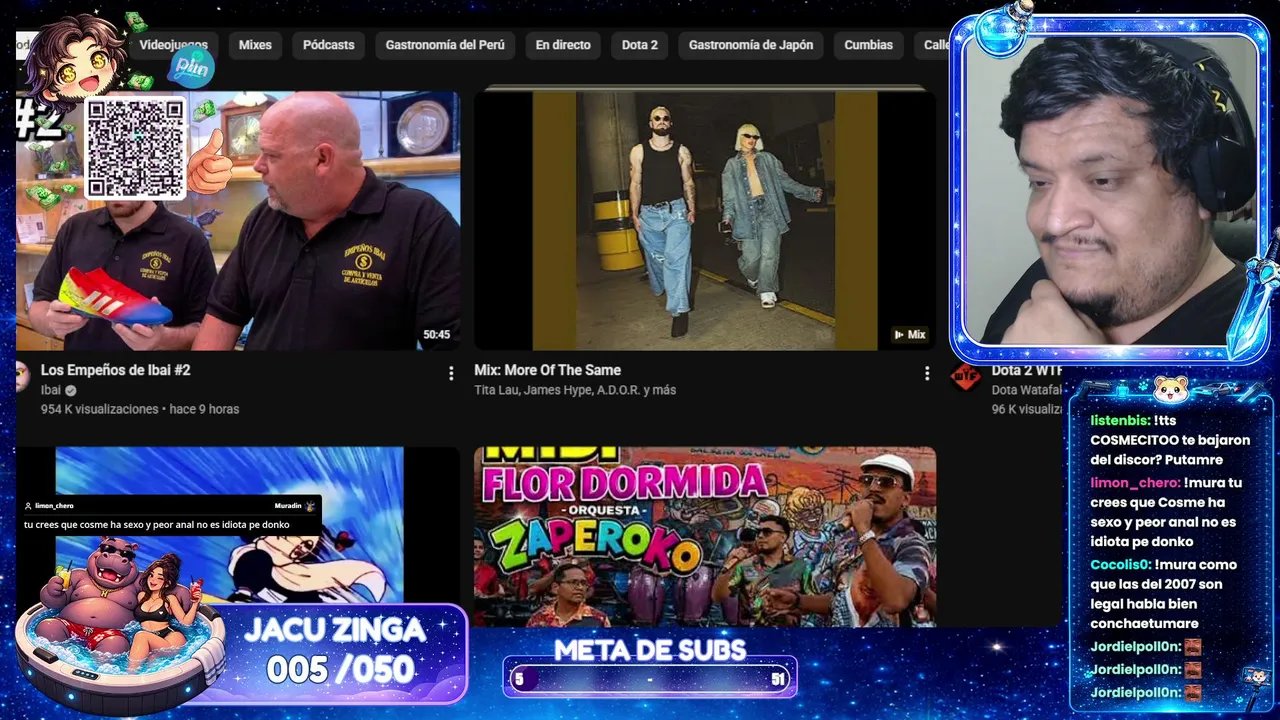The height and width of the screenshot is (720, 1280).
Task: Play the Los Empeños de Ibai video thumbnail
Action: (x=238, y=221)
